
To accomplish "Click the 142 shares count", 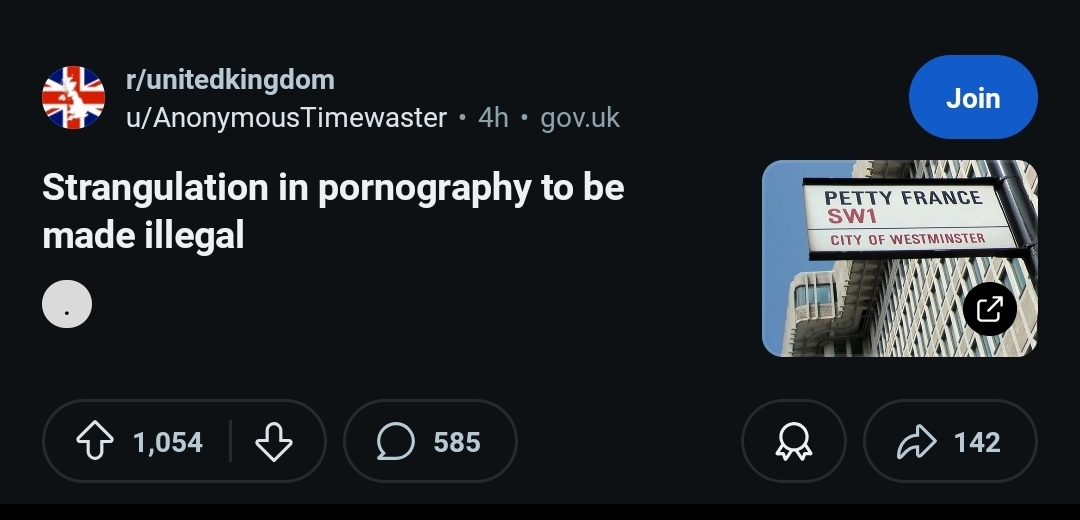I will pos(977,442).
